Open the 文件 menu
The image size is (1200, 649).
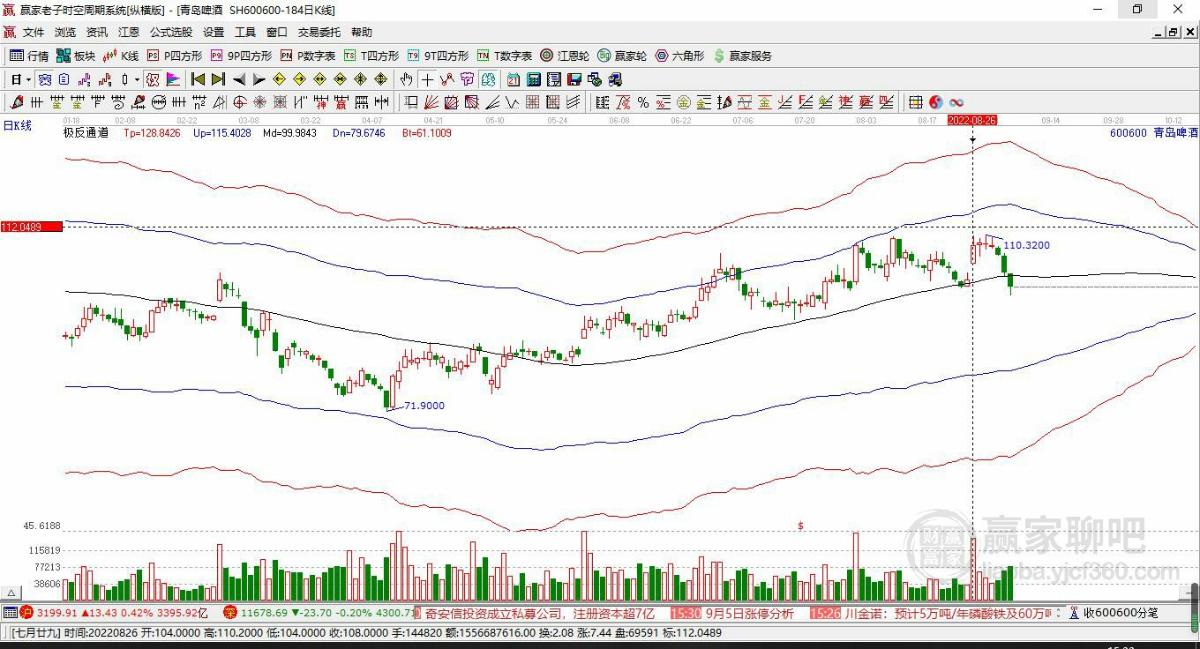pyautogui.click(x=33, y=32)
